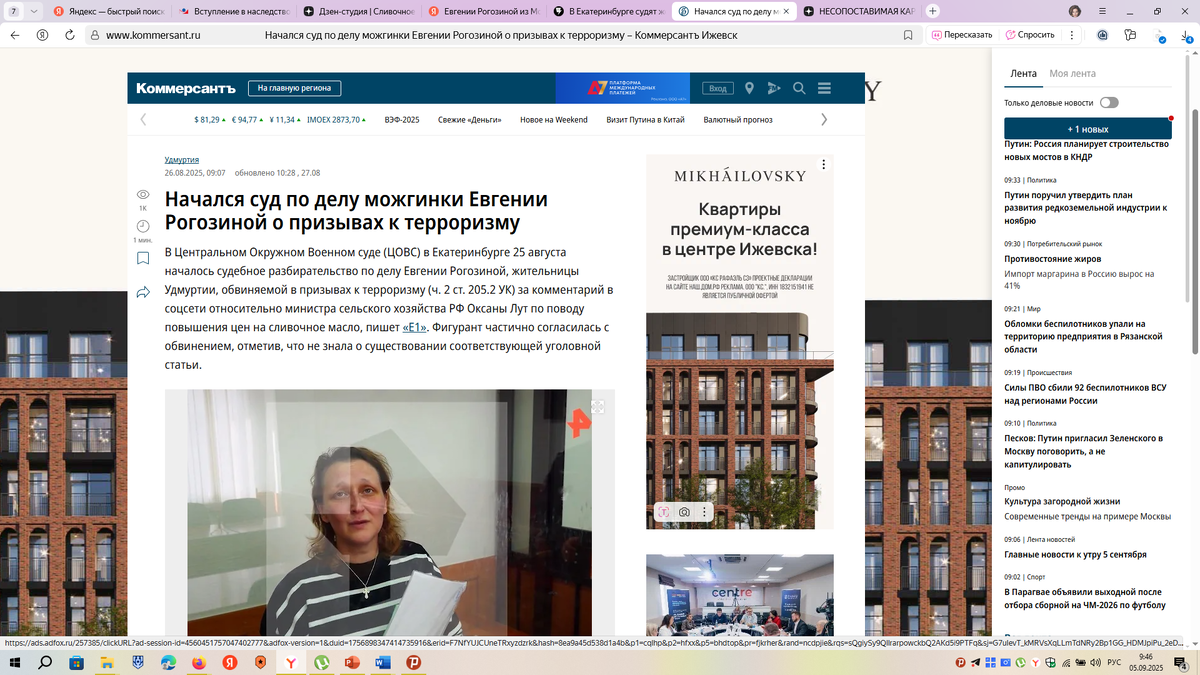Click the left chevron on the news ticker
This screenshot has height=675, width=1200.
coord(143,118)
